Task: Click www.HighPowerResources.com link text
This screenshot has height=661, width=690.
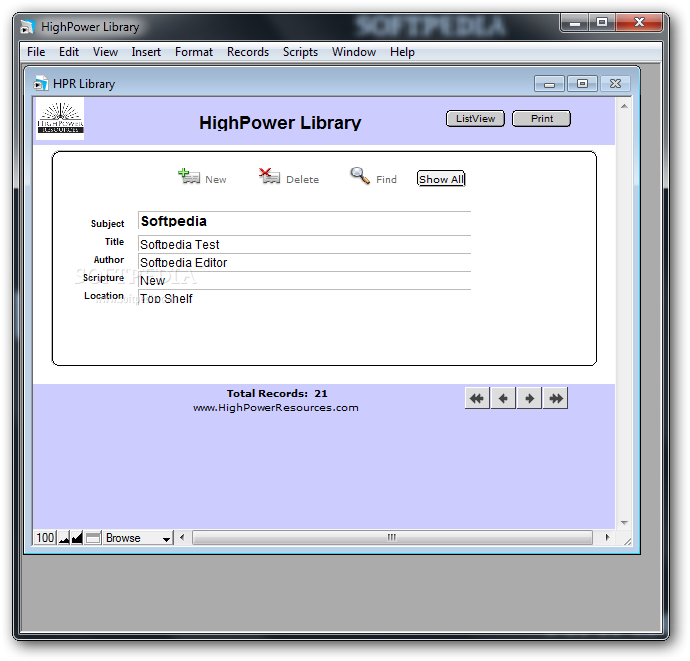Action: [276, 408]
